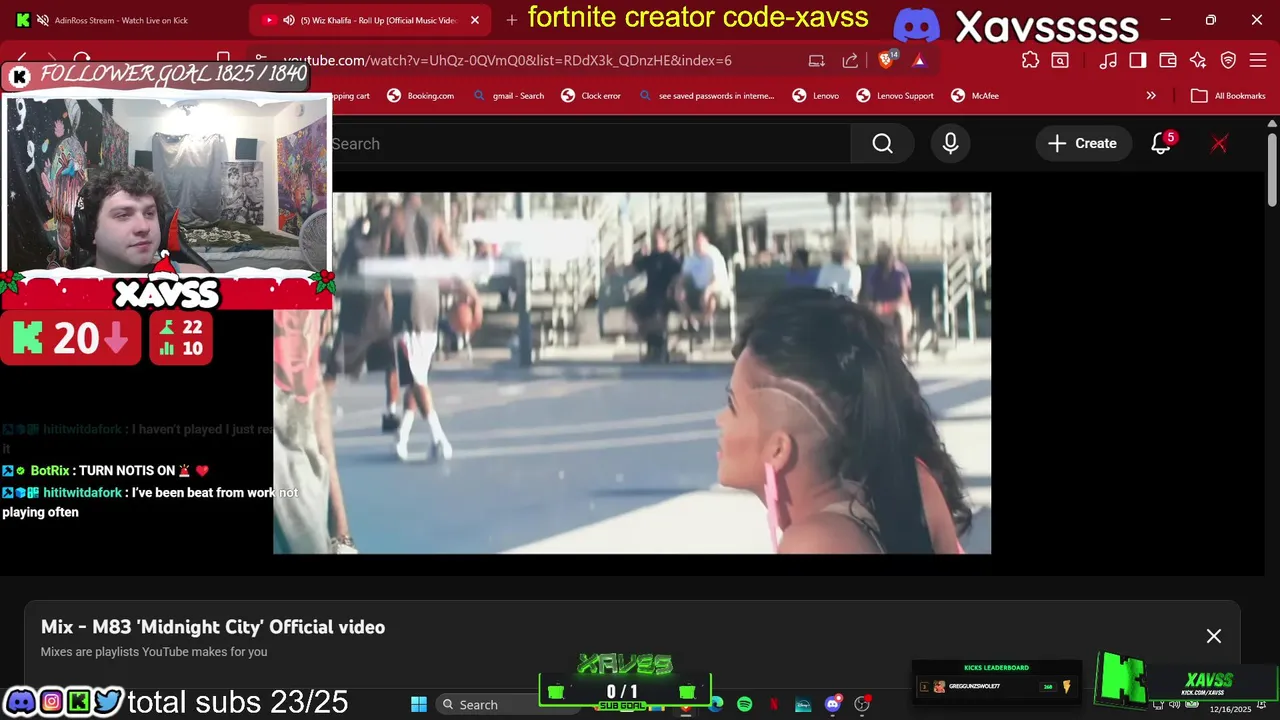The image size is (1280, 720).
Task: Click the page vertical scrollbar
Action: (1273, 170)
